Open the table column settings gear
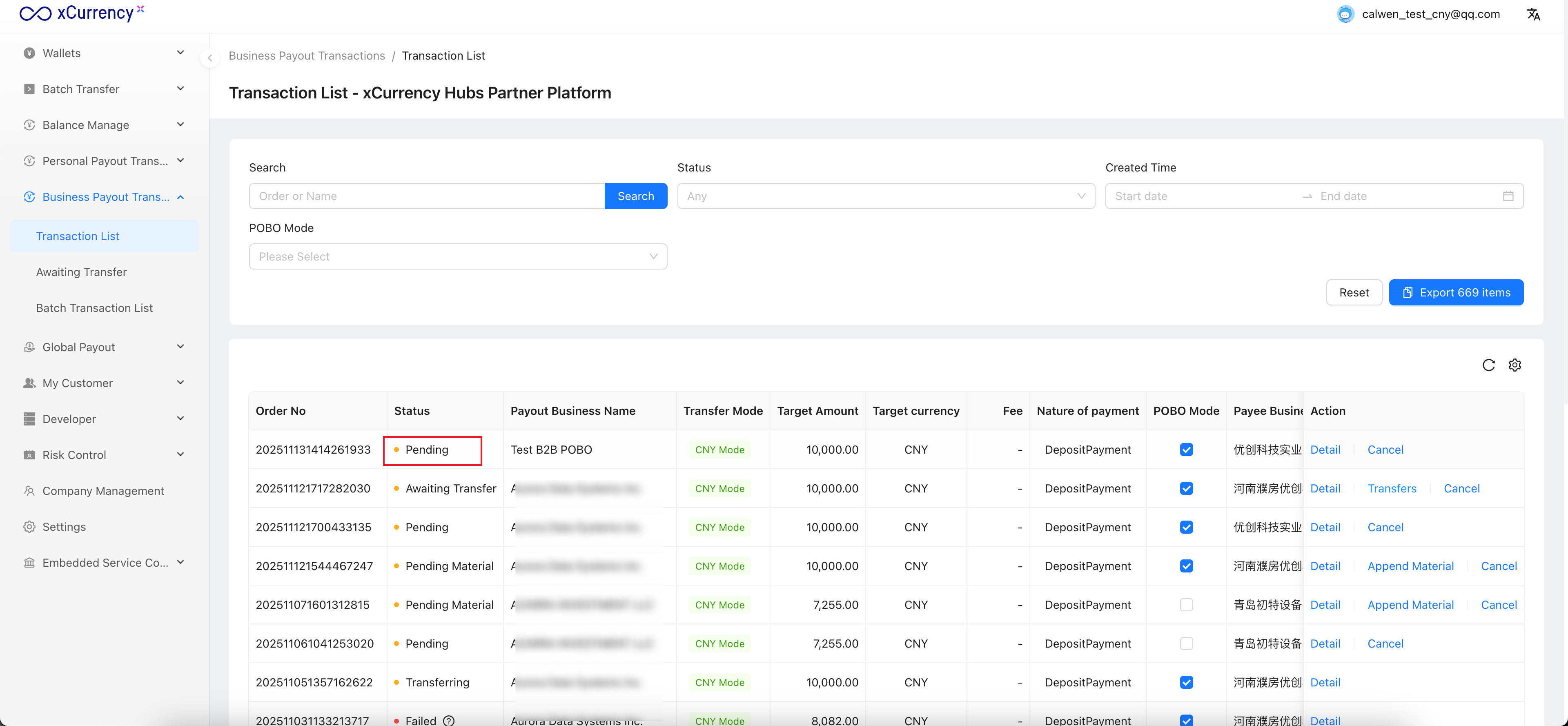 (1515, 365)
